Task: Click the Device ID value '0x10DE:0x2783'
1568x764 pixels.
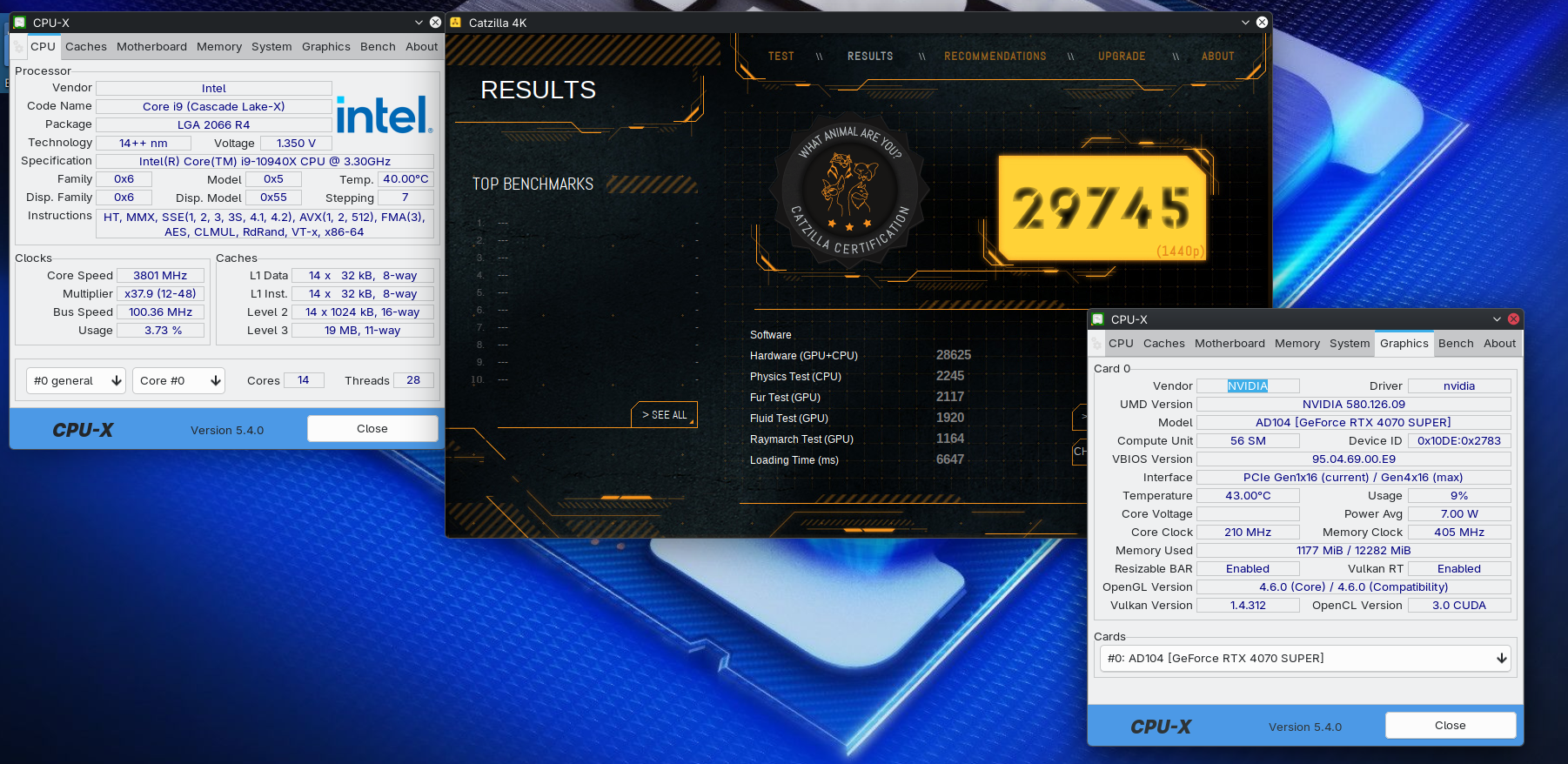Action: coord(1459,441)
